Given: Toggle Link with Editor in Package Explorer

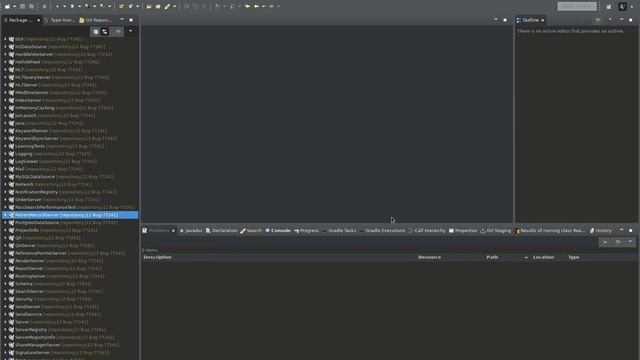Looking at the screenshot, I should click(x=105, y=31).
